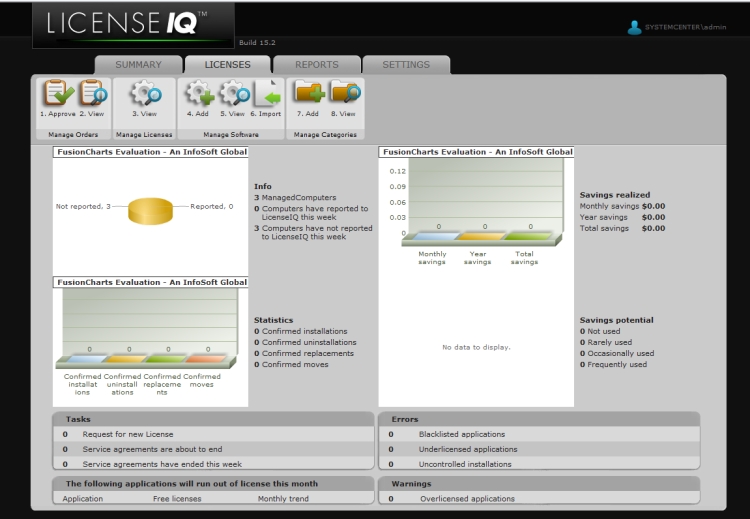Click the Monthly savings $0.00 value
Image resolution: width=750 pixels, height=519 pixels.
pyautogui.click(x=653, y=206)
